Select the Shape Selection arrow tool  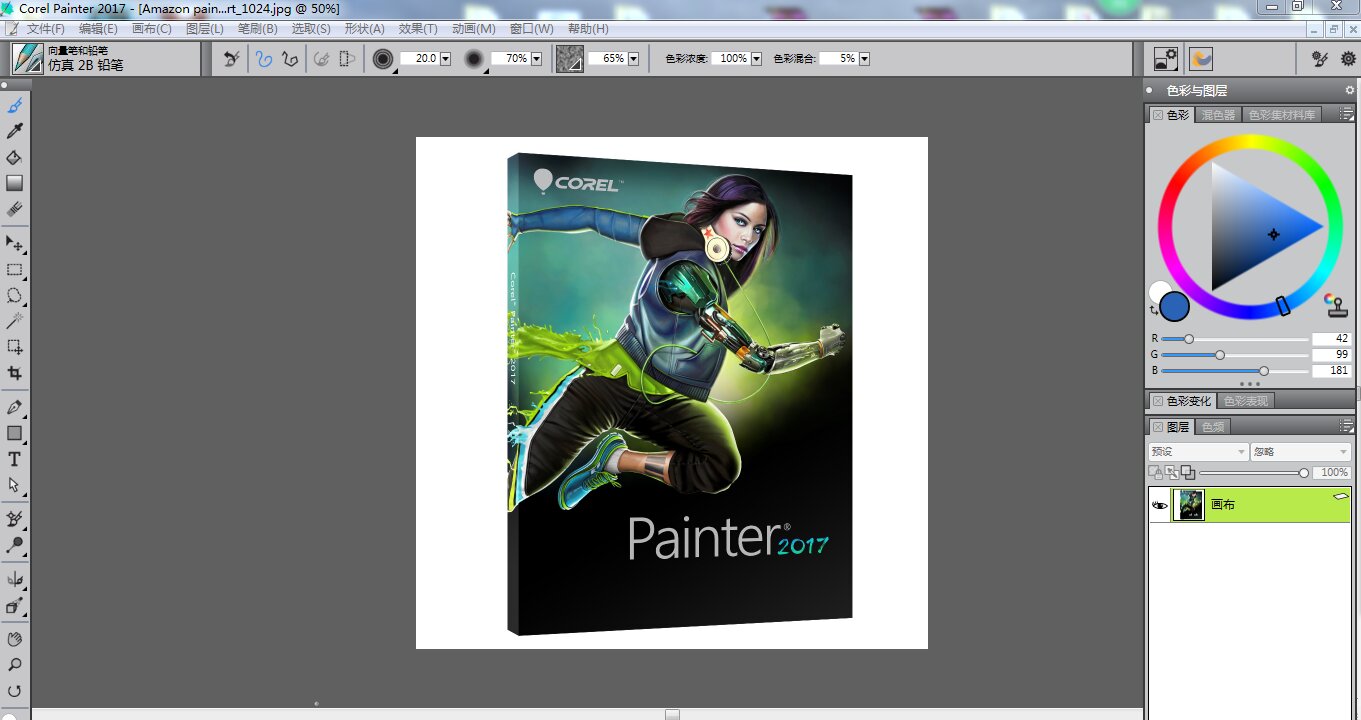click(15, 485)
